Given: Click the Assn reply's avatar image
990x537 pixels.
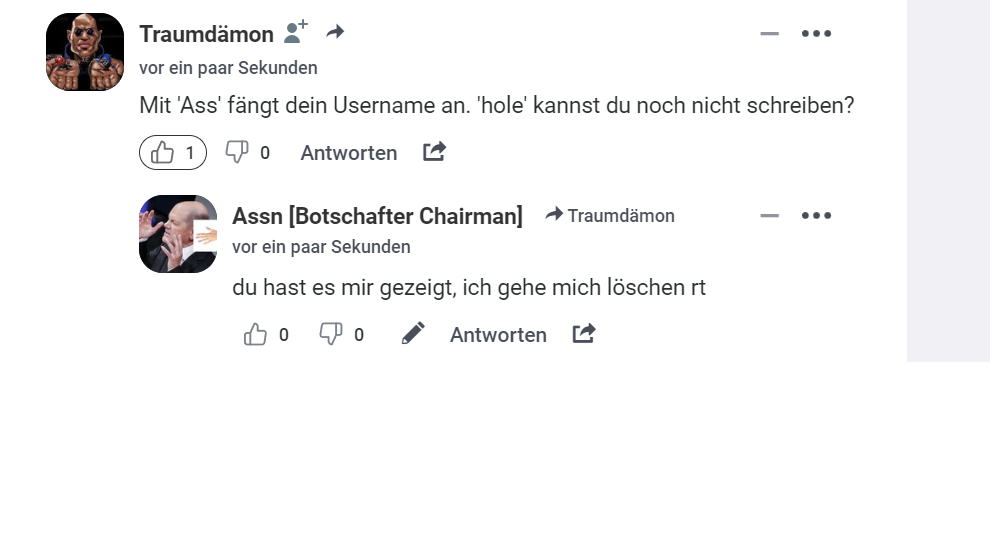Looking at the screenshot, I should (178, 234).
